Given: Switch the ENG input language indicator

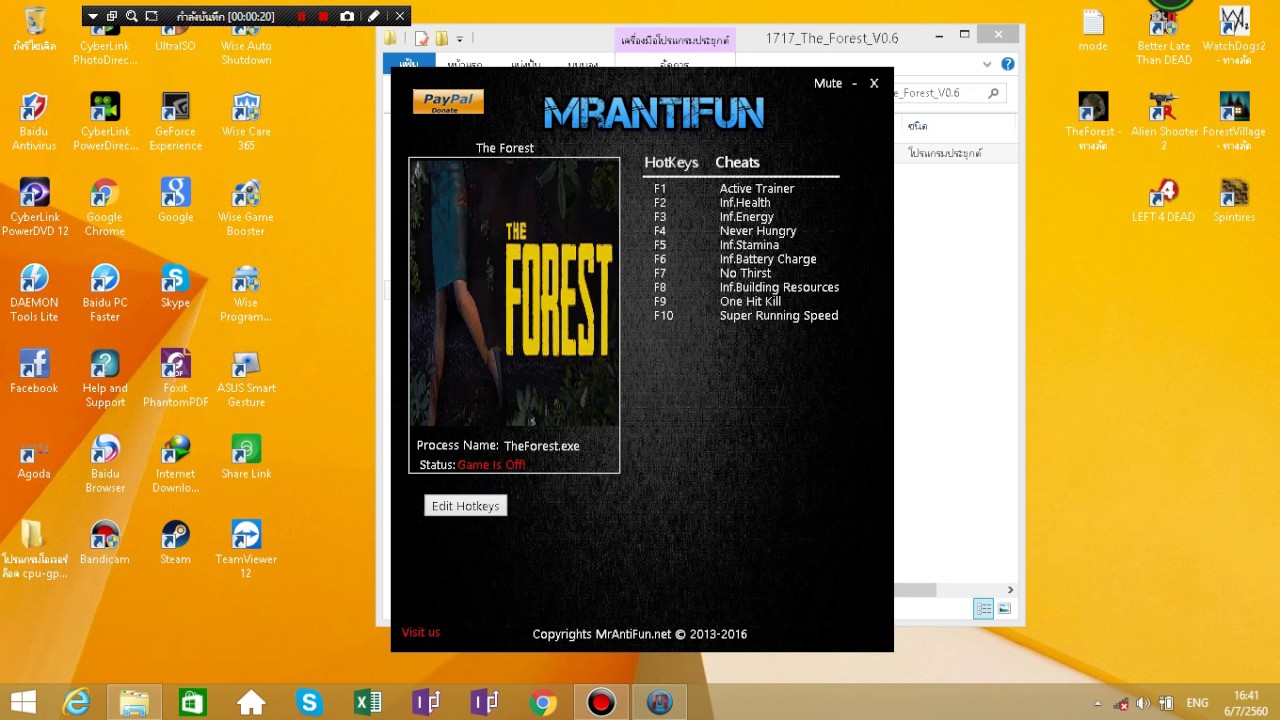Looking at the screenshot, I should point(1197,703).
